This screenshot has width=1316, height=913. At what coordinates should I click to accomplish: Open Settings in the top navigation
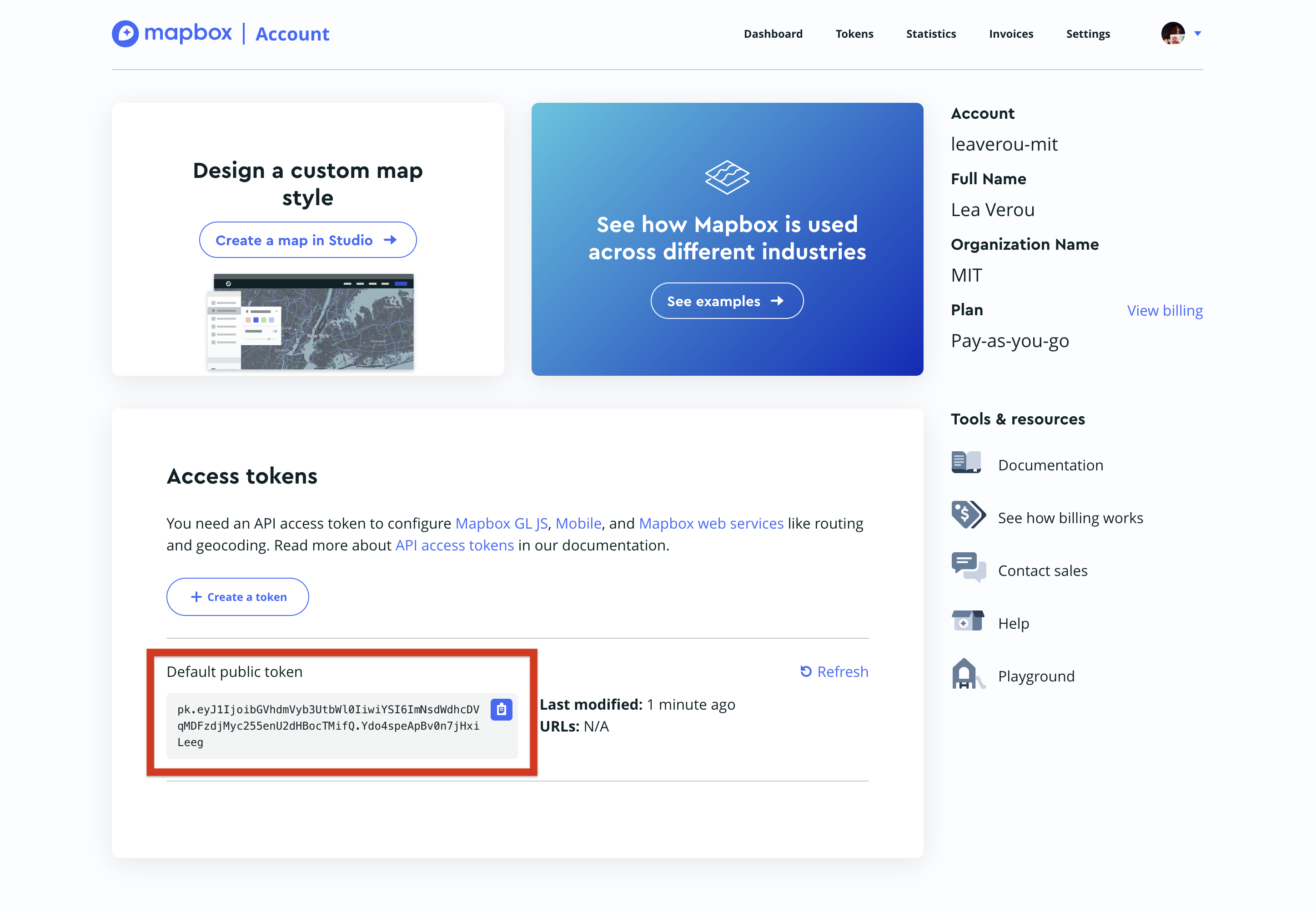(x=1087, y=34)
